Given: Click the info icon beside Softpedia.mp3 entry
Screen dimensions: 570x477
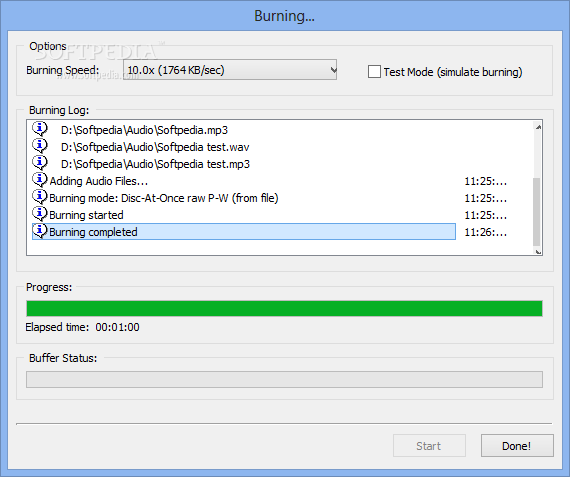Looking at the screenshot, I should [40, 129].
